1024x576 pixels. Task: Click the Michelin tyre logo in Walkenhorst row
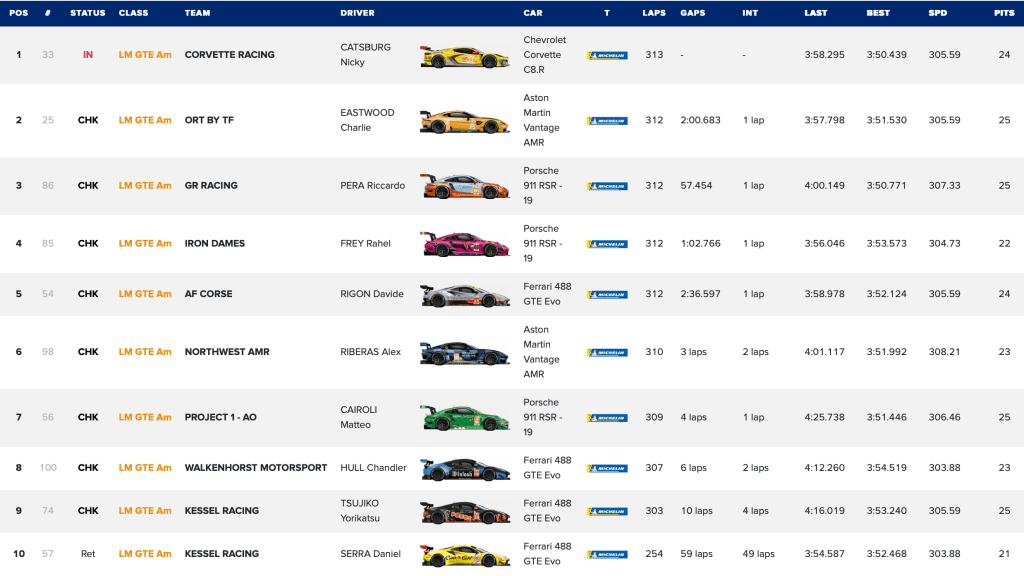(607, 468)
